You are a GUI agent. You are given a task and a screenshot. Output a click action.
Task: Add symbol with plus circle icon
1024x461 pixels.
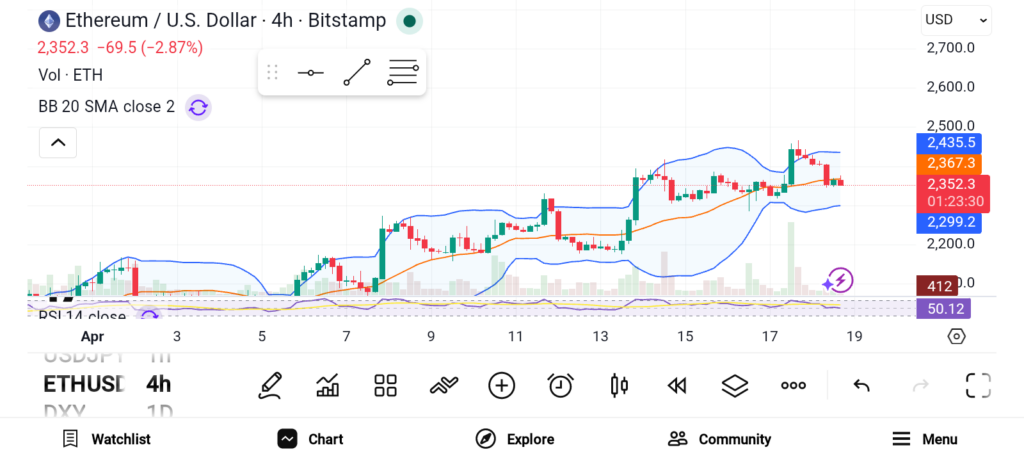pyautogui.click(x=501, y=385)
